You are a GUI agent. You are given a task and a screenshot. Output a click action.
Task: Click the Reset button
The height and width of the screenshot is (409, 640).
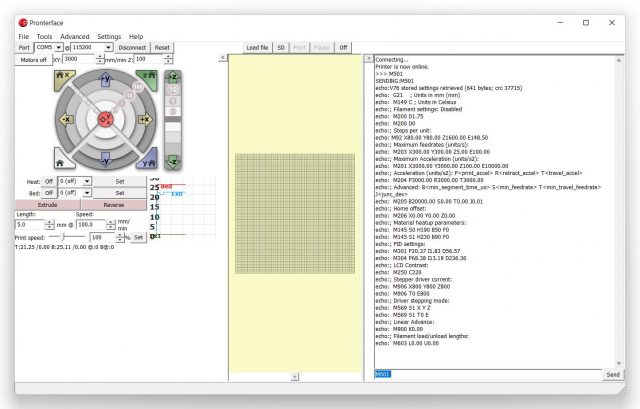coord(162,48)
